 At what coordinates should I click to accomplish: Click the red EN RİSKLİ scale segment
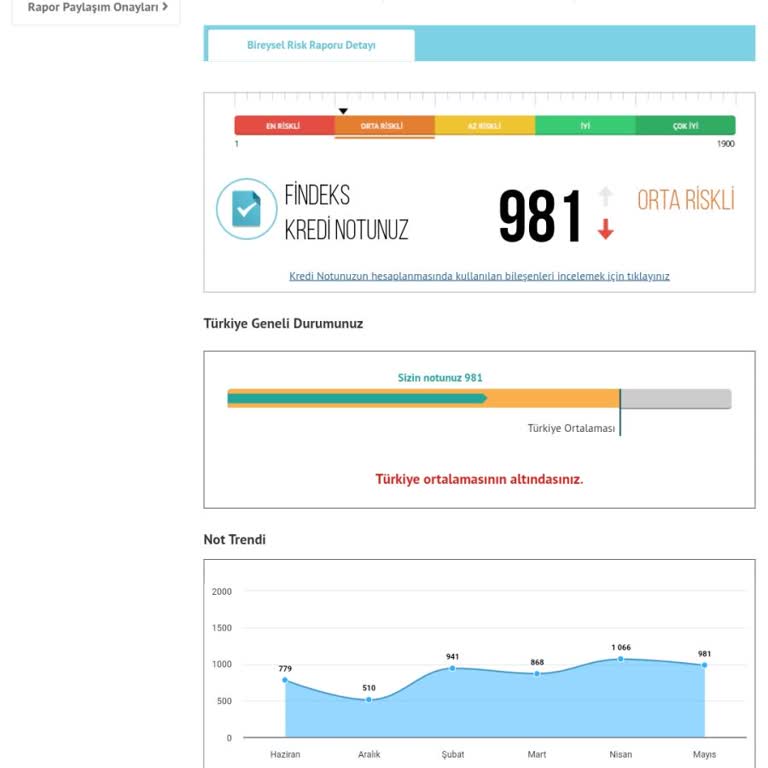tap(283, 126)
